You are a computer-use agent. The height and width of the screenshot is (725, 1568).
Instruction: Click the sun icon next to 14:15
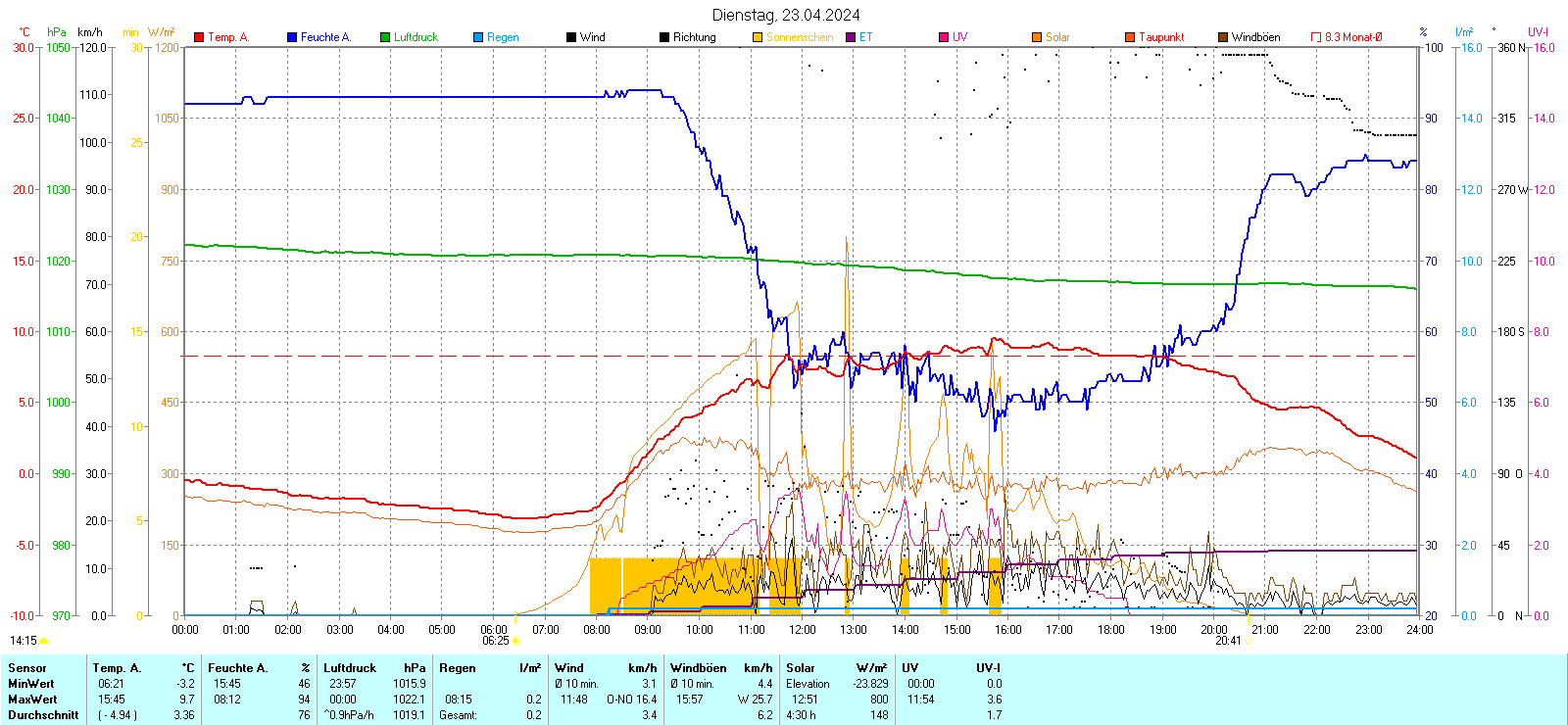[x=43, y=641]
